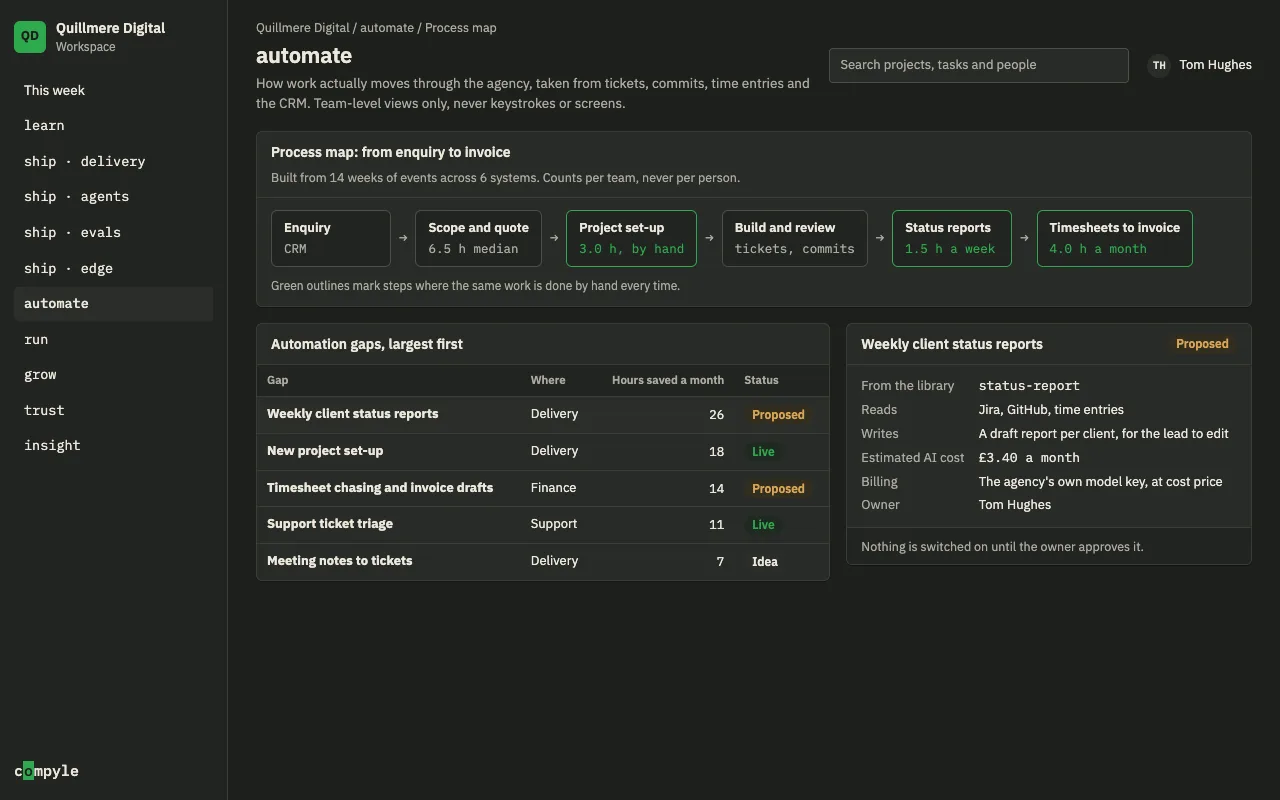Click the compyle logo
The image size is (1280, 800).
[x=46, y=771]
